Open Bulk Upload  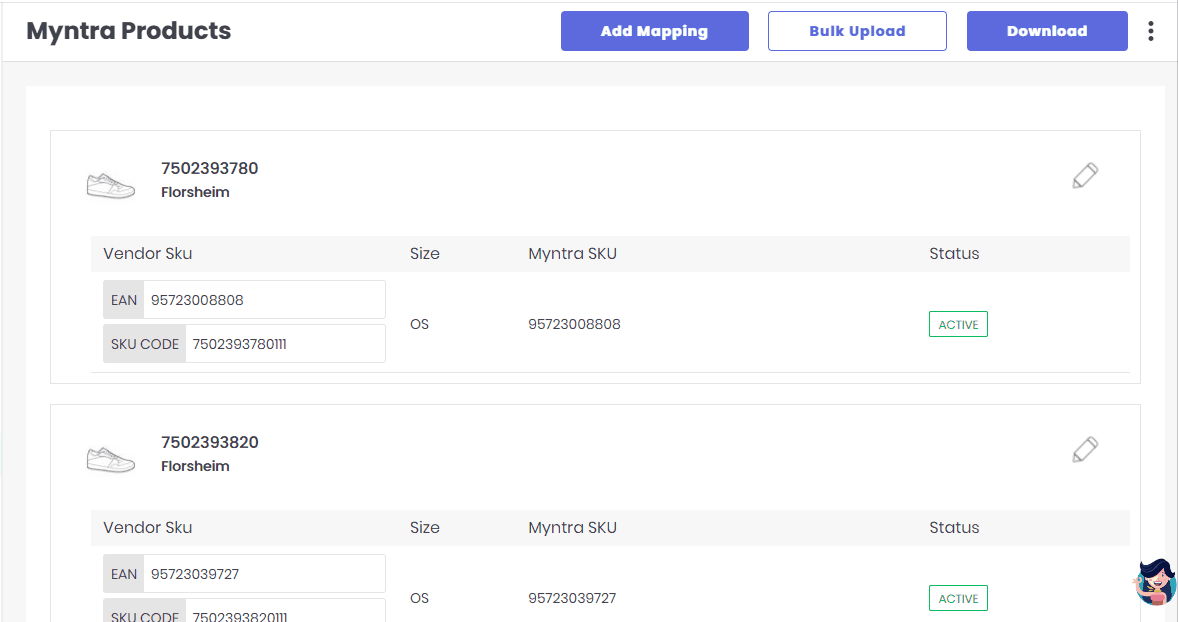pos(856,31)
